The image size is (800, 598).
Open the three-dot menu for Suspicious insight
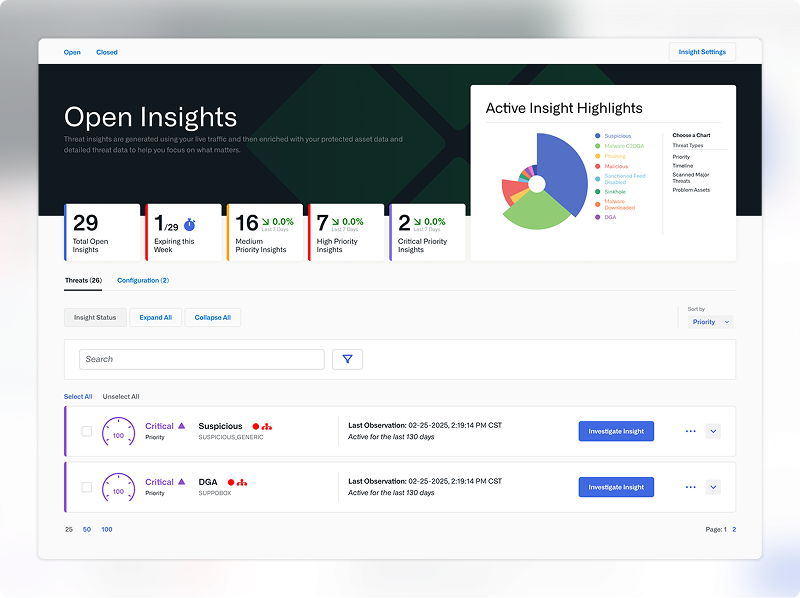[x=690, y=431]
